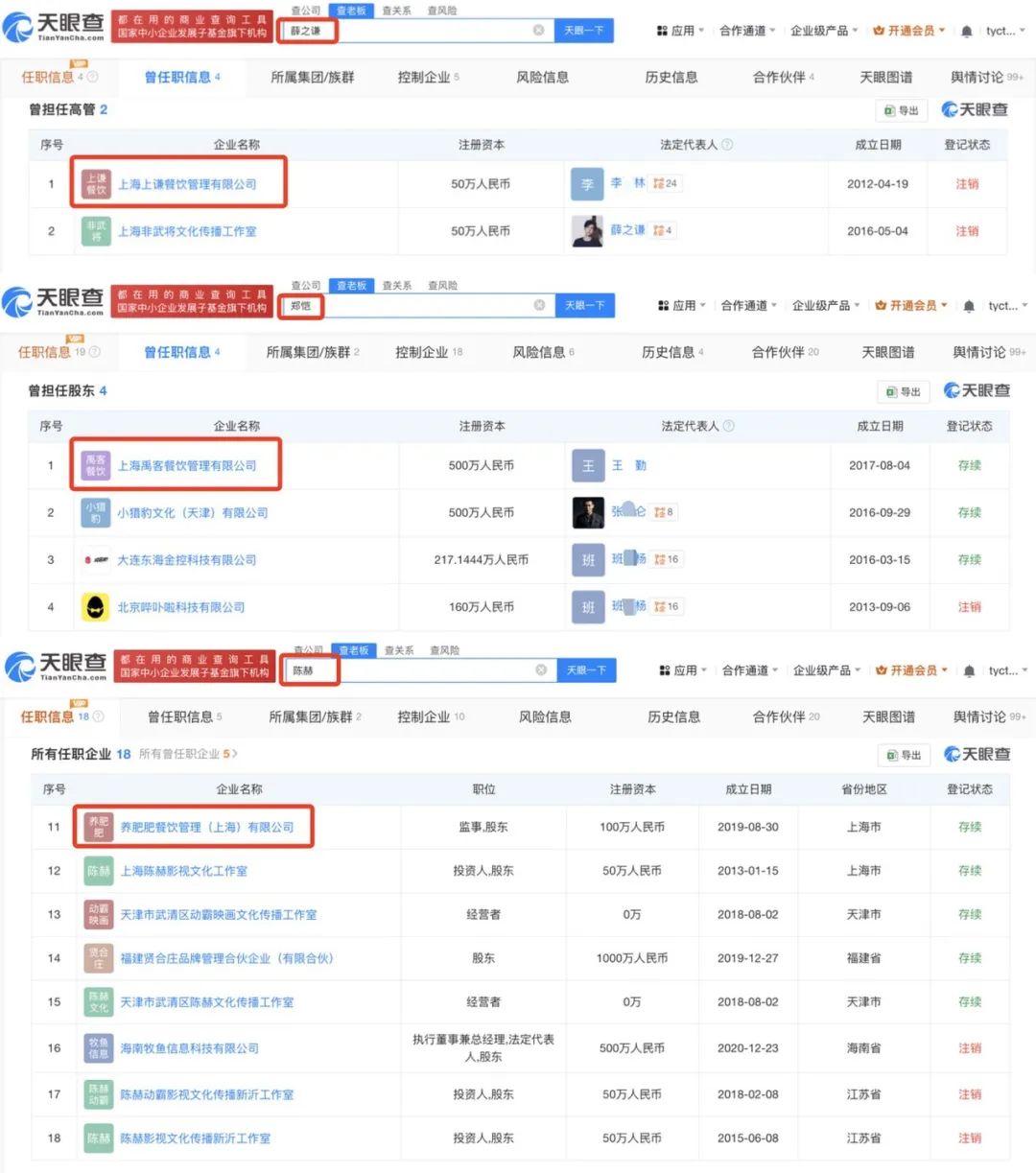The height and width of the screenshot is (1173, 1036).
Task: Clear the 郑恺 search box with the X icon
Action: tap(539, 305)
